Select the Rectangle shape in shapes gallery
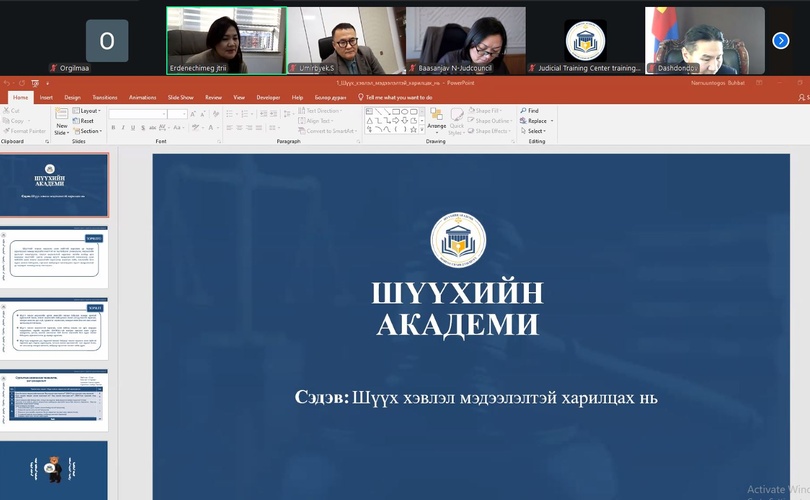Viewport: 810px width, 500px height. (396, 111)
